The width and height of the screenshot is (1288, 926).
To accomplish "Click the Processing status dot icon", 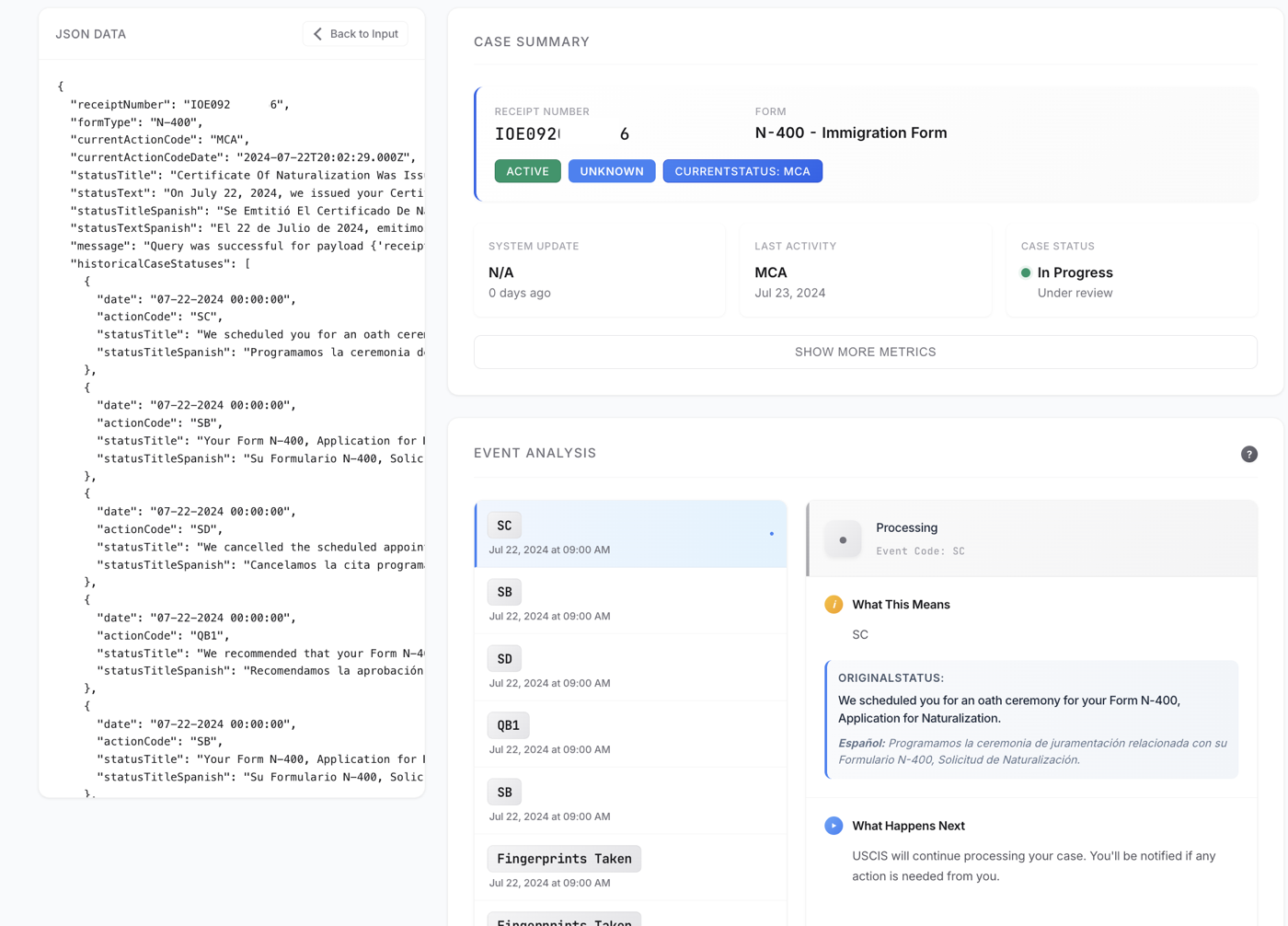I will pyautogui.click(x=843, y=539).
